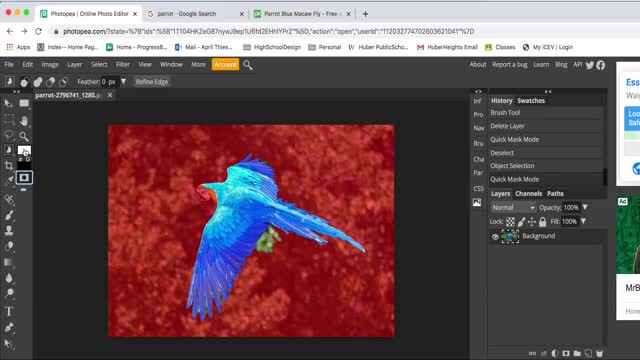
Task: Select the Hand tool
Action: click(24, 121)
